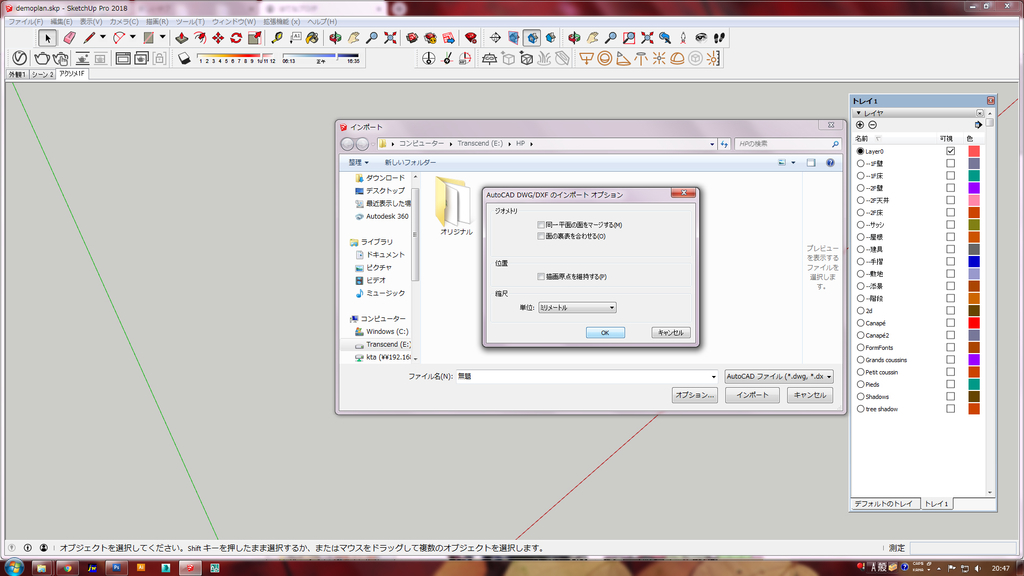Viewport: 1024px width, 576px height.
Task: Select the Tape Measure tool
Action: [277, 39]
